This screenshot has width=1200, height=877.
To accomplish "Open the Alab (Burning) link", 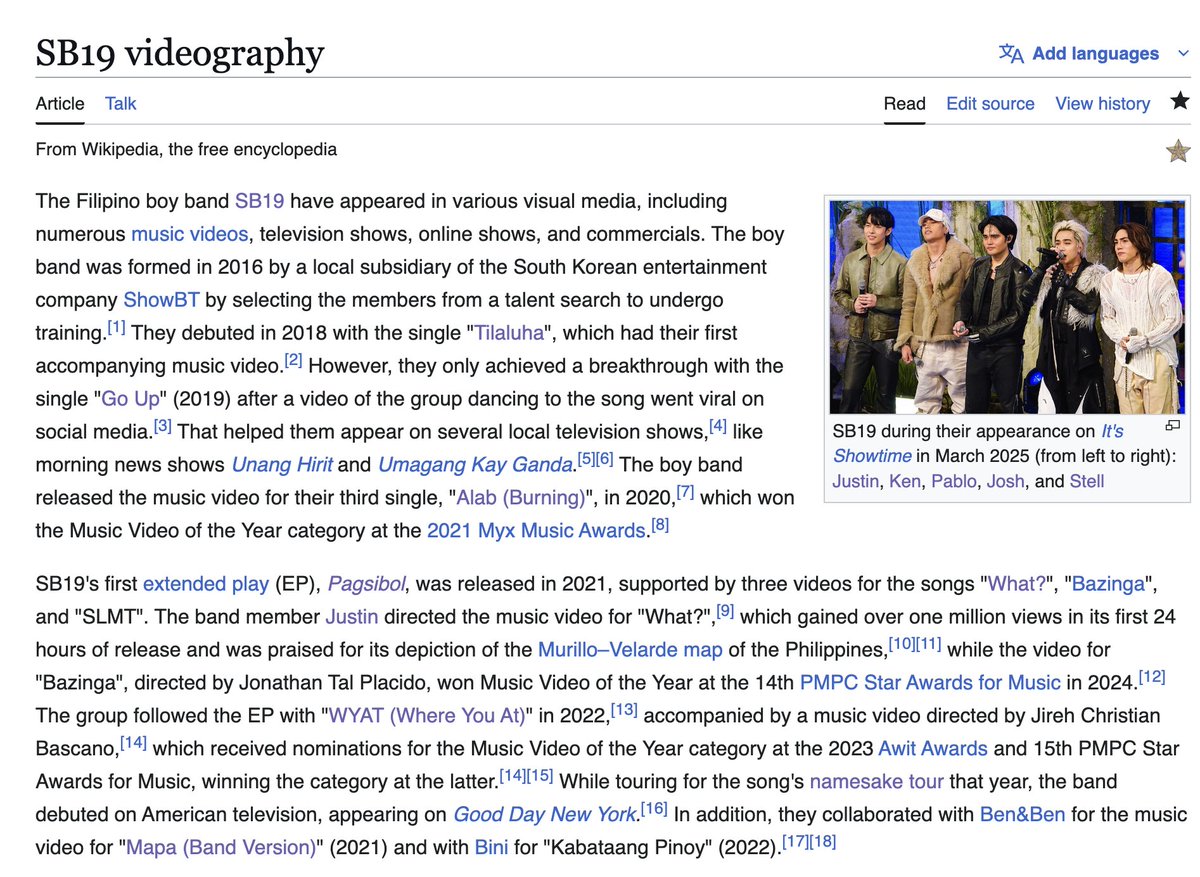I will click(521, 498).
